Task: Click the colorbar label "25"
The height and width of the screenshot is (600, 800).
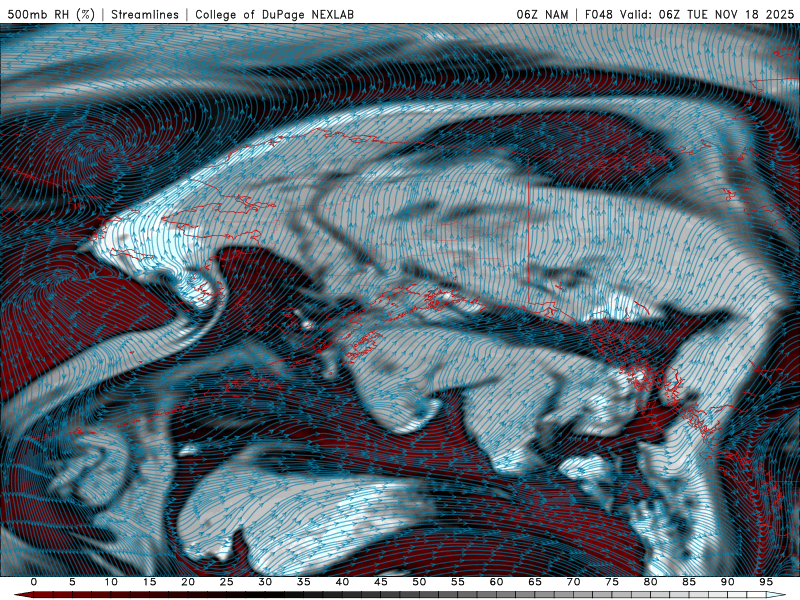Action: click(227, 582)
